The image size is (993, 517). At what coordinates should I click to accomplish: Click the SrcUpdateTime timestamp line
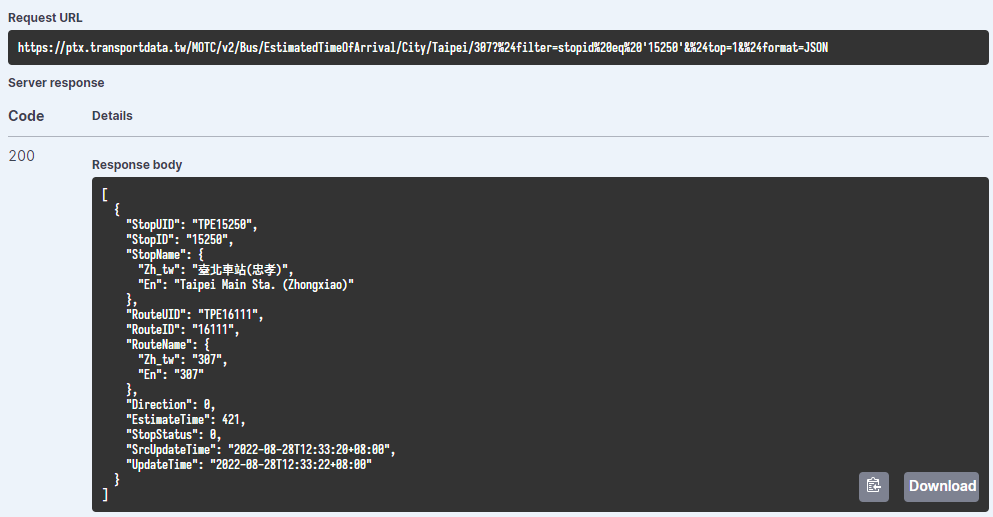(x=260, y=450)
